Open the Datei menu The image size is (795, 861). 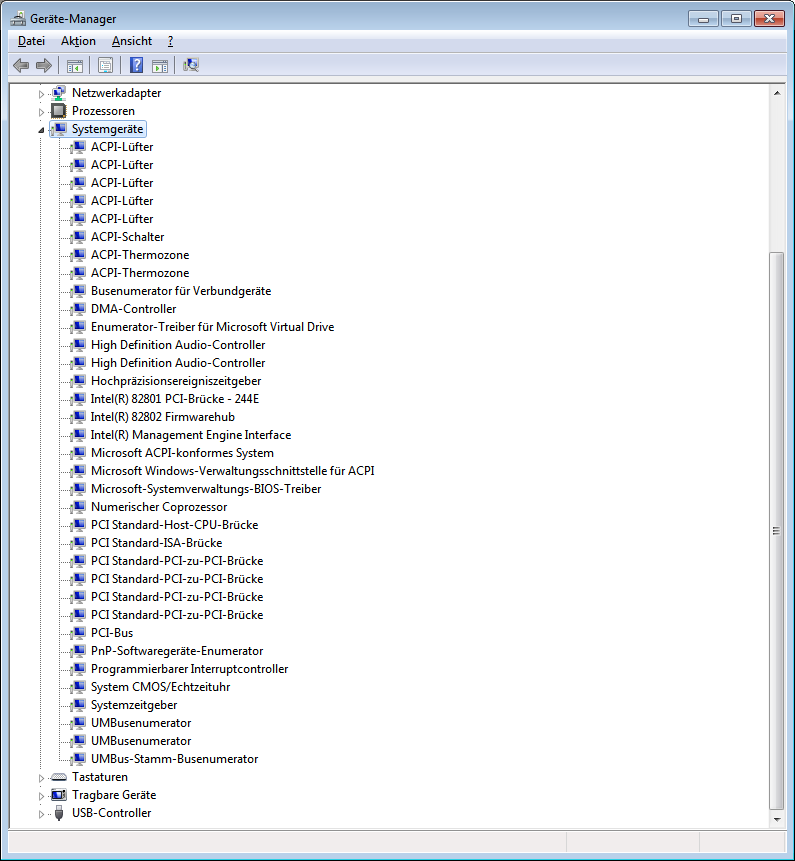click(x=31, y=41)
